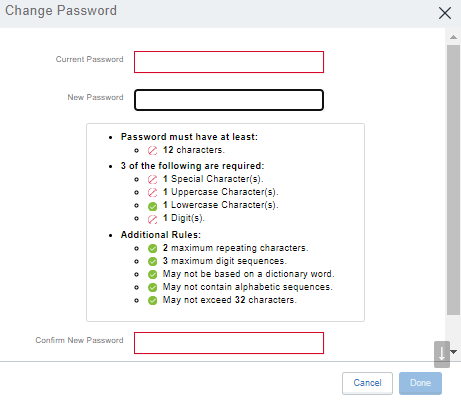Select the Confirm New Password field
The height and width of the screenshot is (401, 461).
click(x=229, y=343)
